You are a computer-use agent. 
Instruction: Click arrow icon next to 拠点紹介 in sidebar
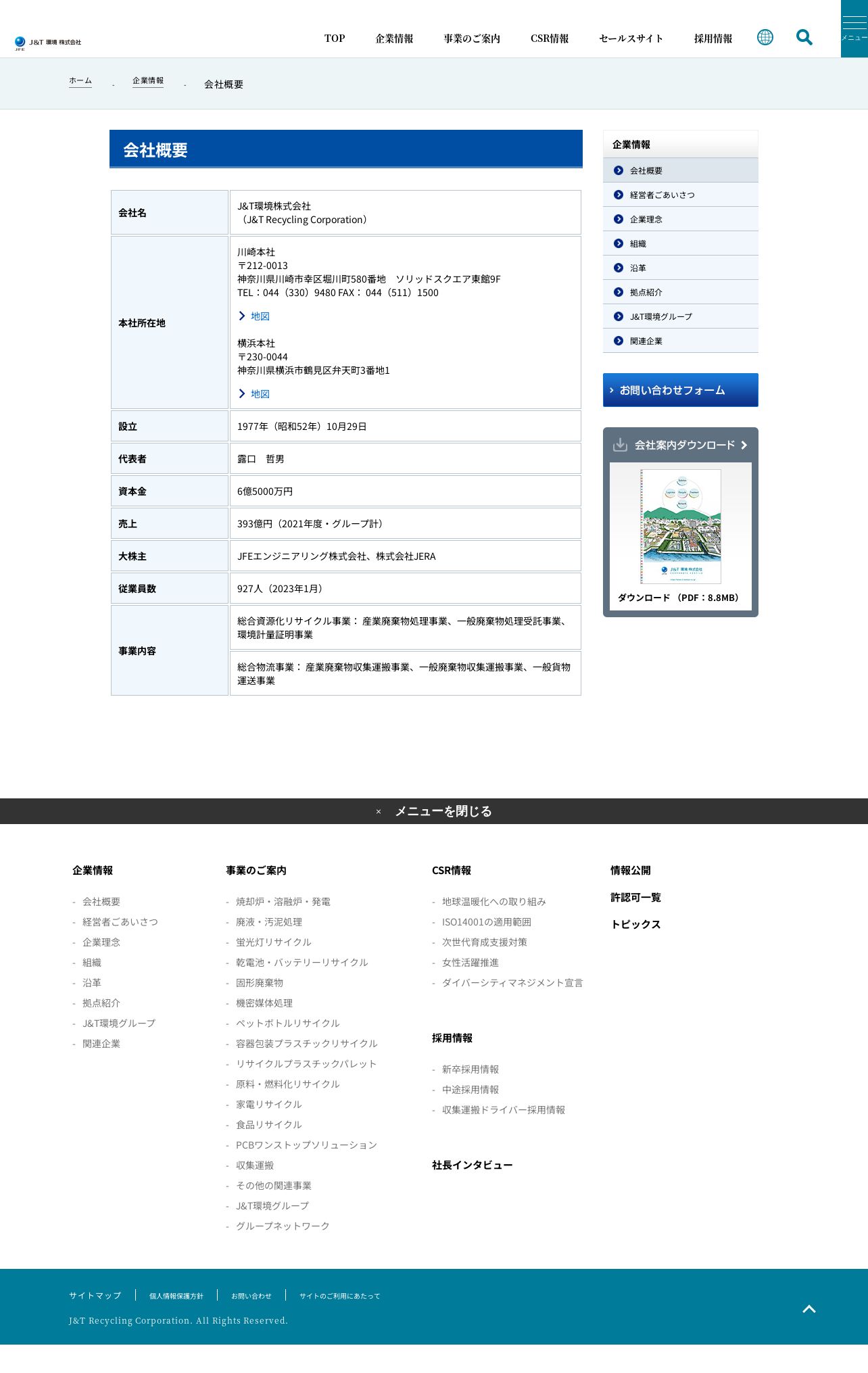(619, 292)
